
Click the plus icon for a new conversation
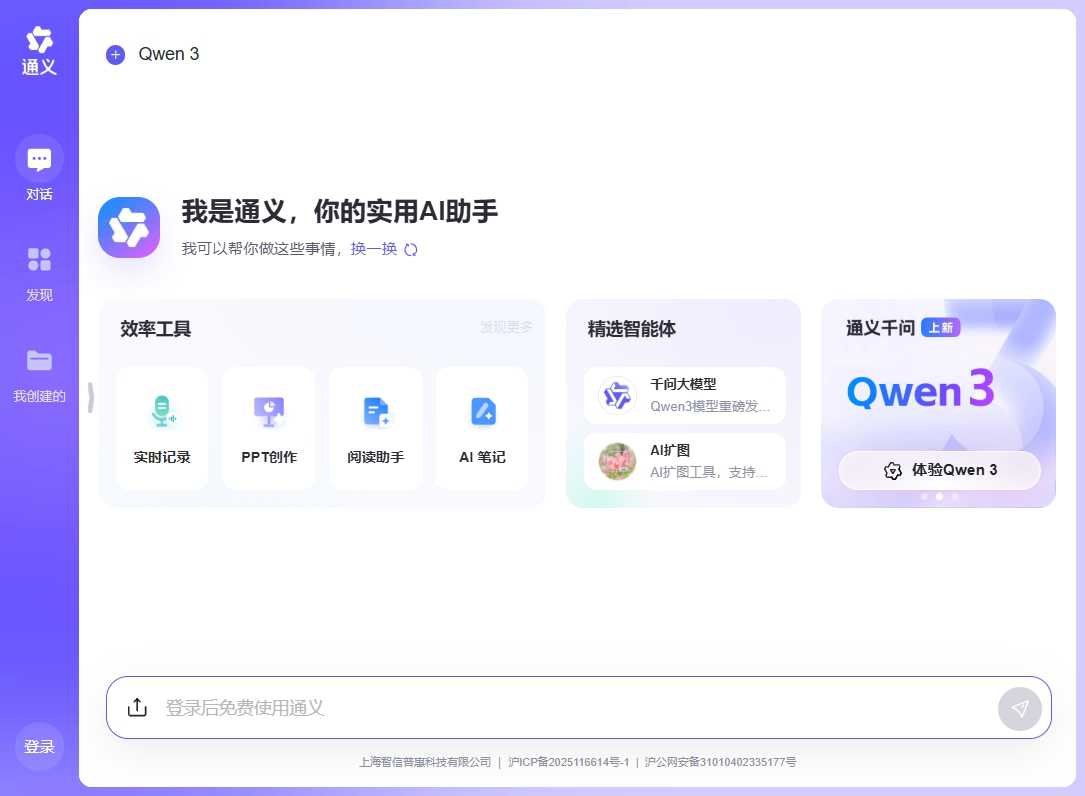pyautogui.click(x=115, y=54)
